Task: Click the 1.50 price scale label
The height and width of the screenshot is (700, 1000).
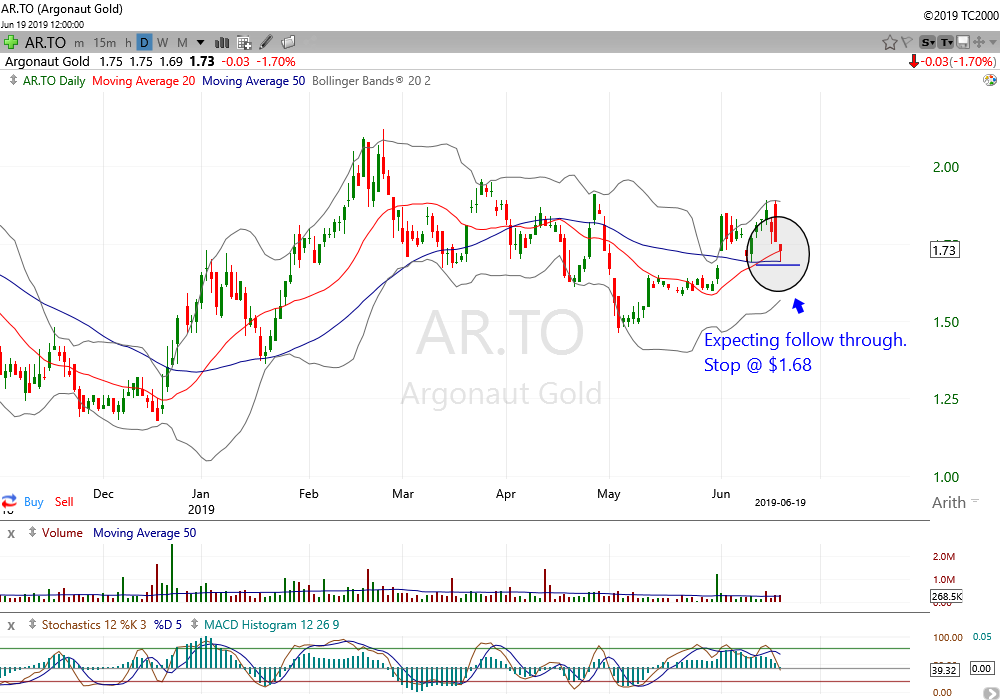Action: coord(946,322)
